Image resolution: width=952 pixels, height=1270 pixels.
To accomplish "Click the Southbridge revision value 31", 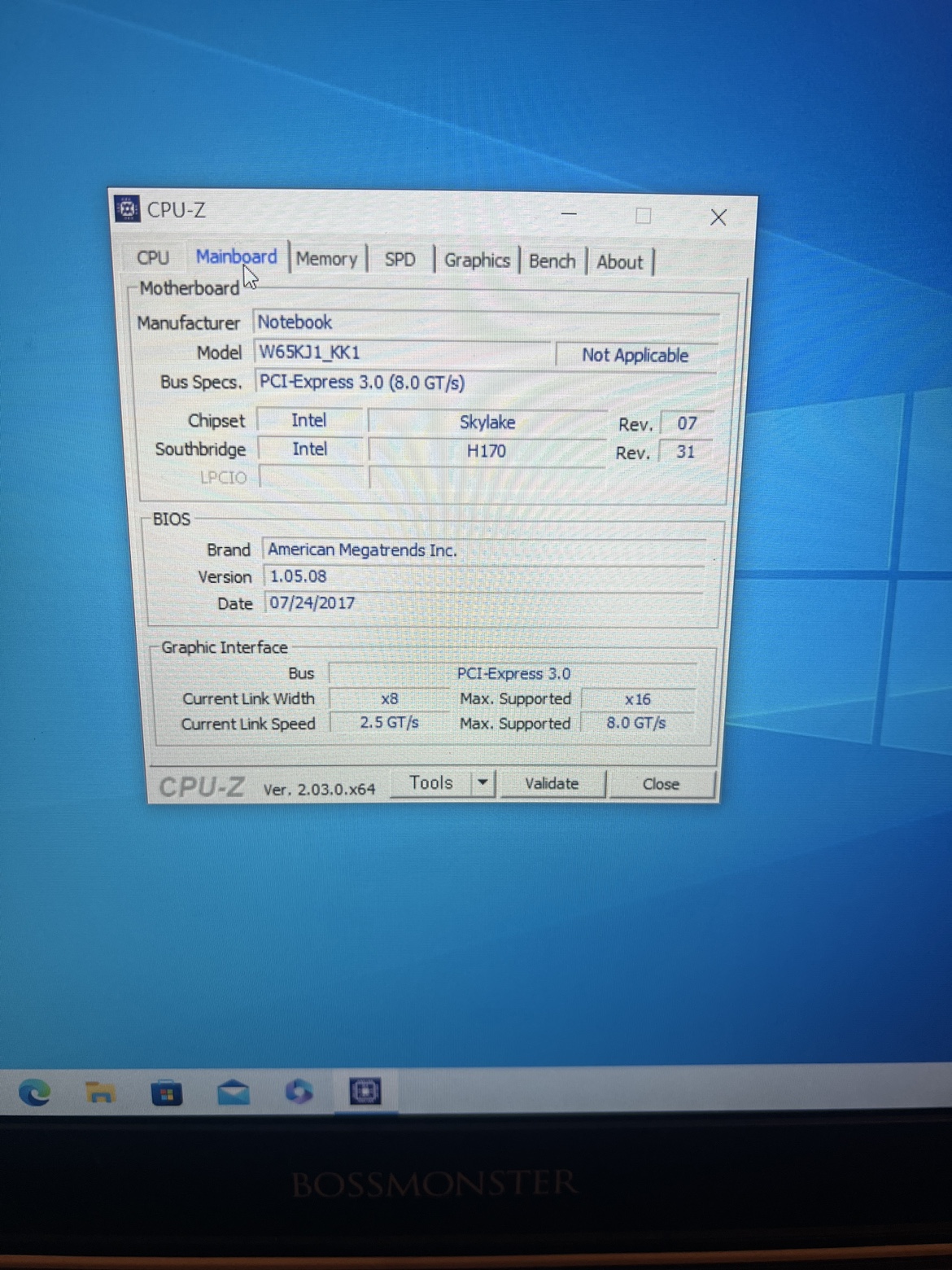I will [686, 452].
